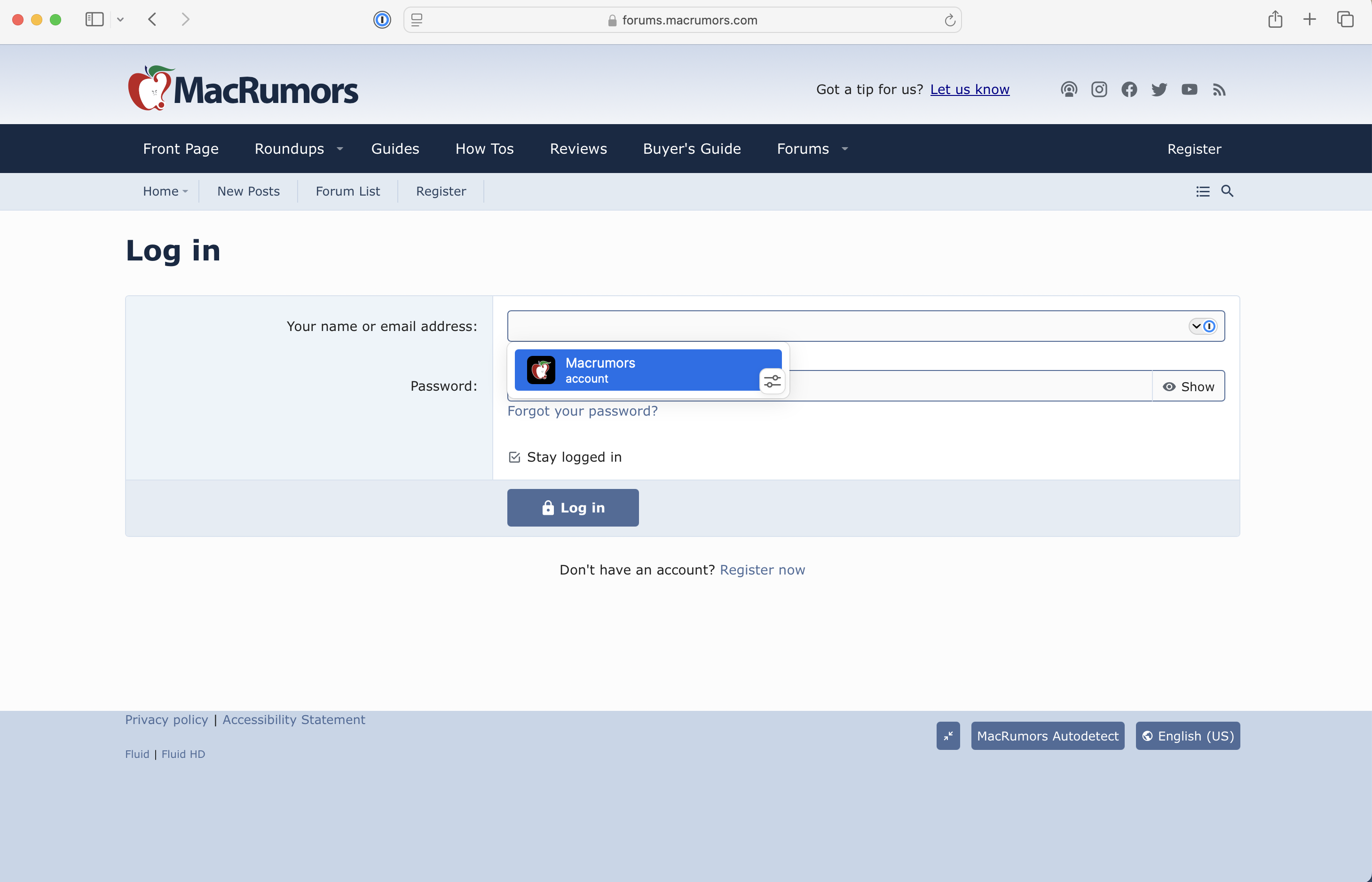The width and height of the screenshot is (1372, 882).
Task: Expand the Roundups dropdown arrow
Action: (339, 149)
